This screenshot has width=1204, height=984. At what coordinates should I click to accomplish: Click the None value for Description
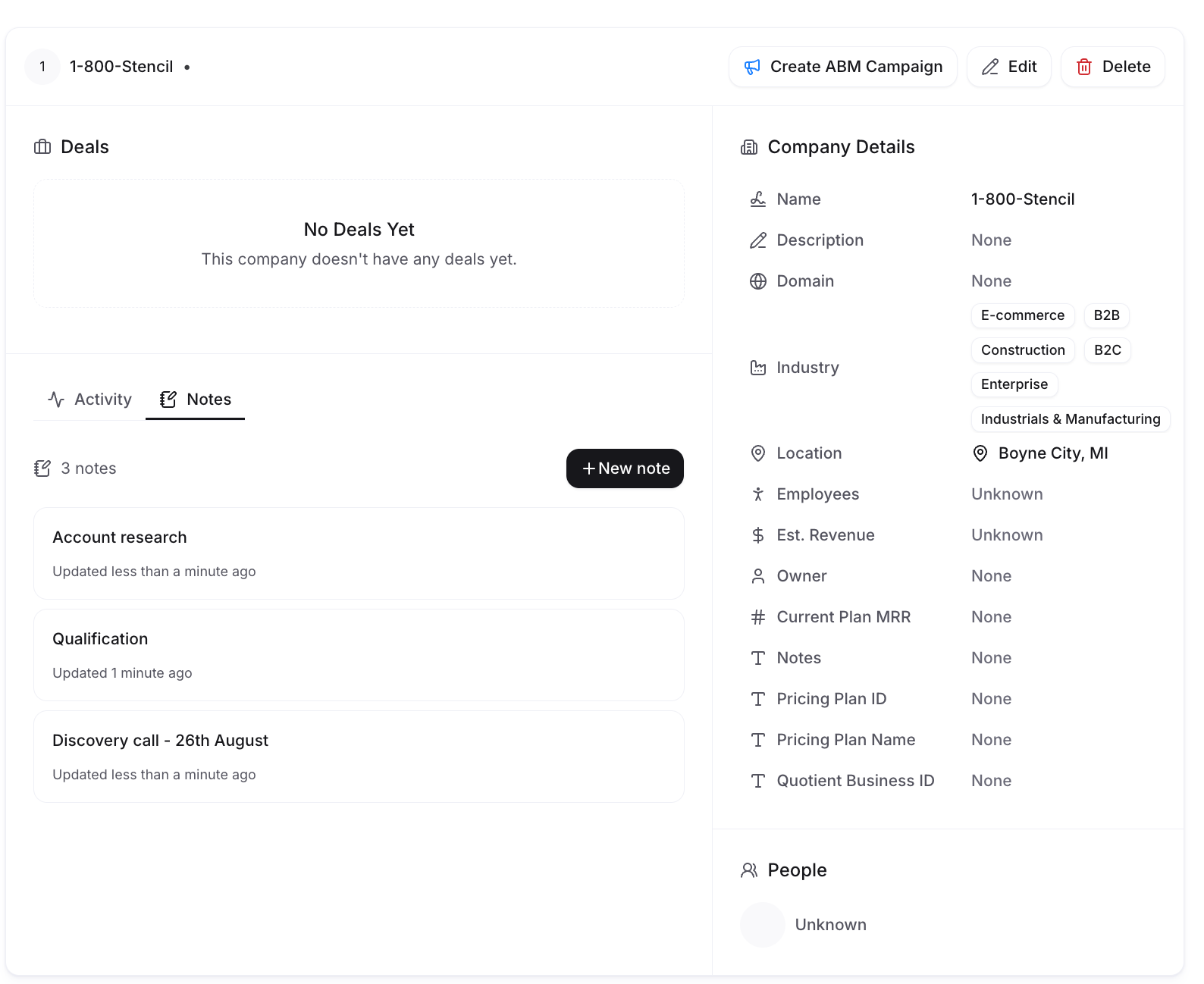[992, 240]
